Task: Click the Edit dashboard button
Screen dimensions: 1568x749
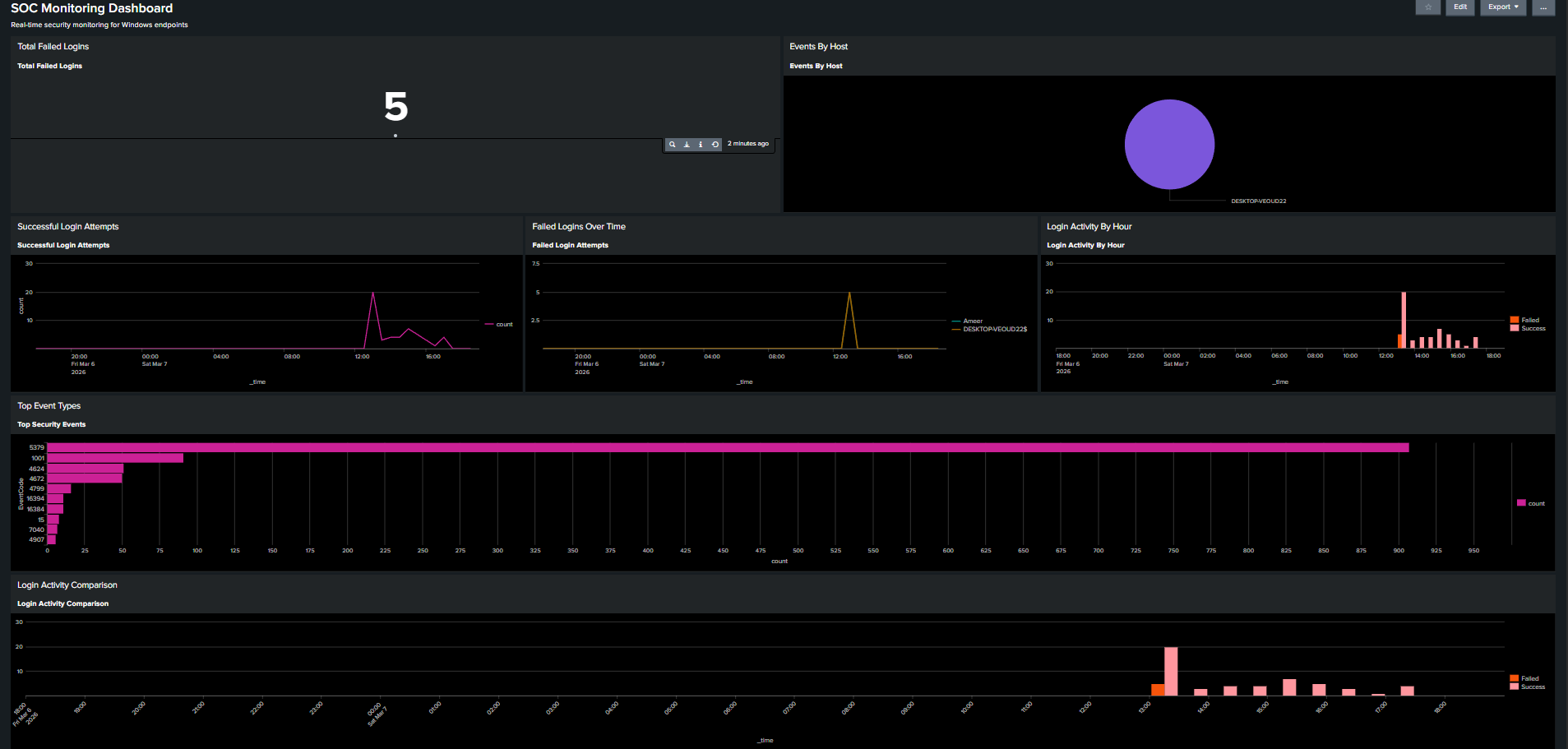Action: click(x=1459, y=7)
